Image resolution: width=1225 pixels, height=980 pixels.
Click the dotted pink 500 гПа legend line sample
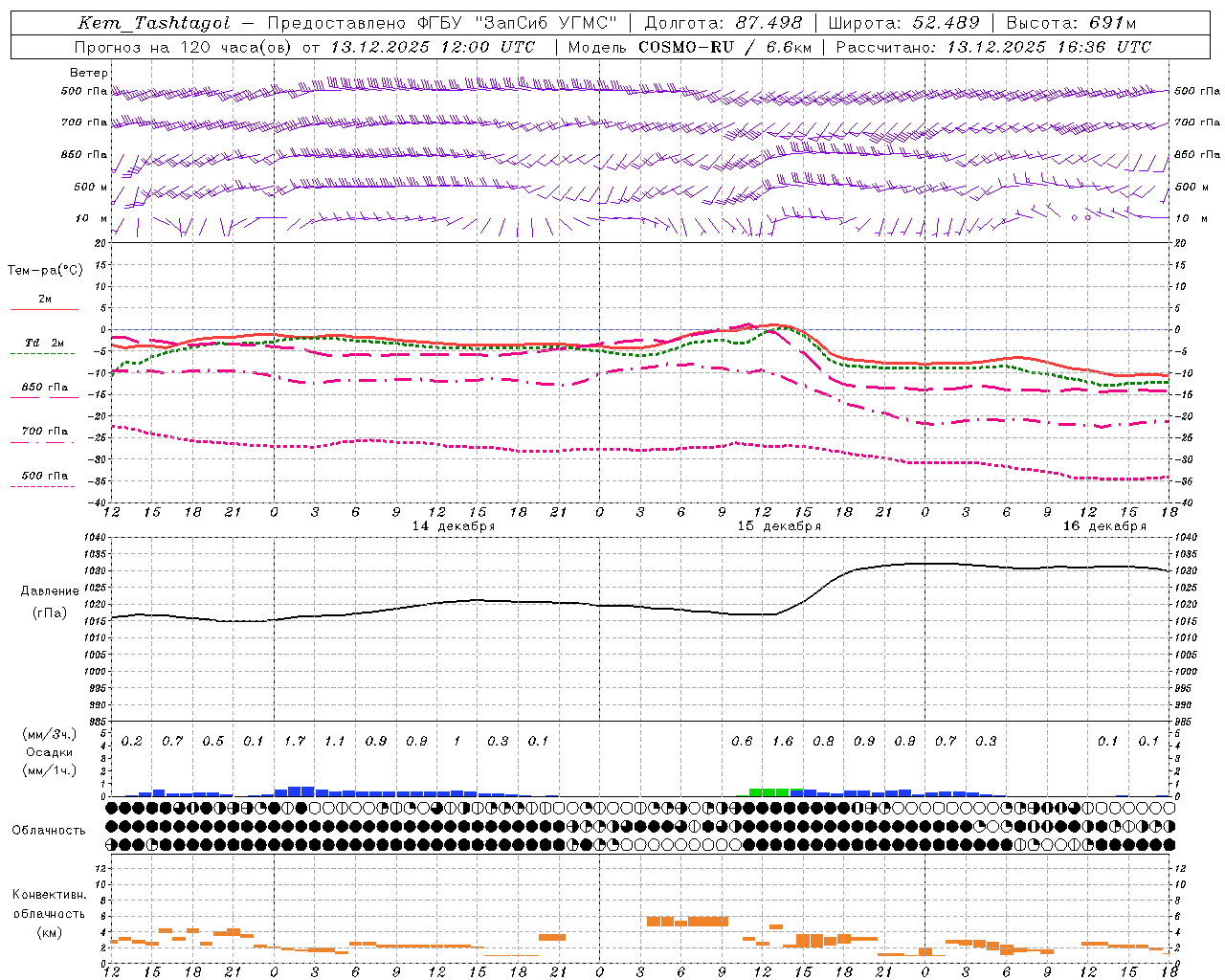pyautogui.click(x=43, y=487)
